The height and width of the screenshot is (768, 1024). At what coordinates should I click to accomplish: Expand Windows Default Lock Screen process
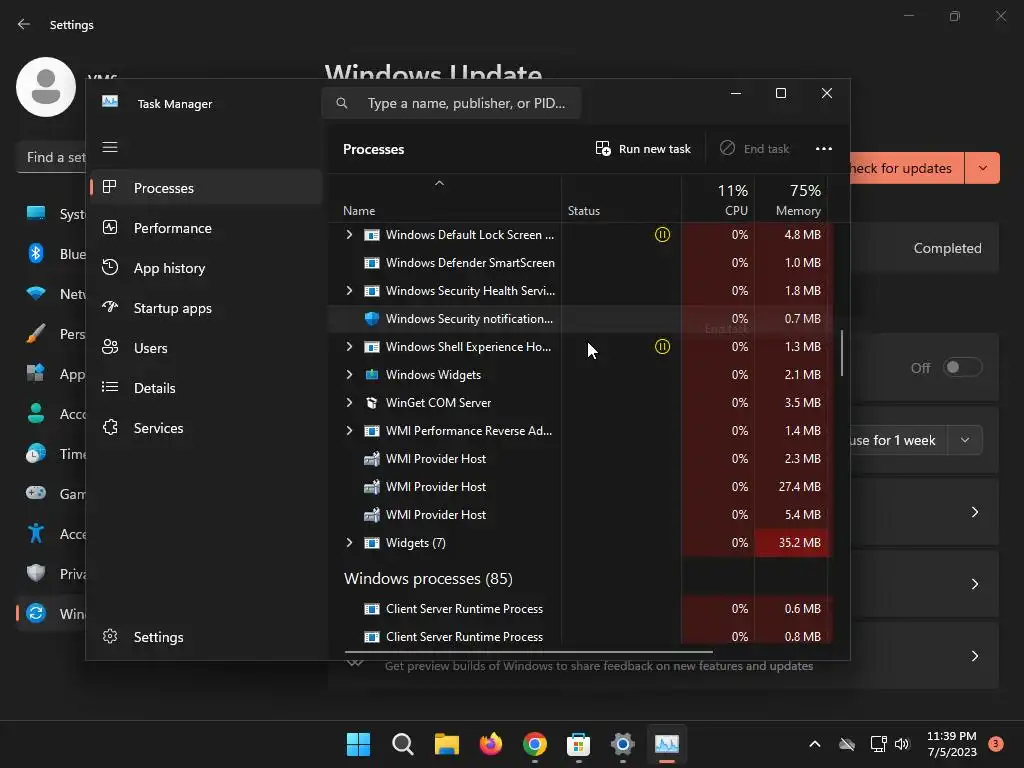pyautogui.click(x=349, y=234)
